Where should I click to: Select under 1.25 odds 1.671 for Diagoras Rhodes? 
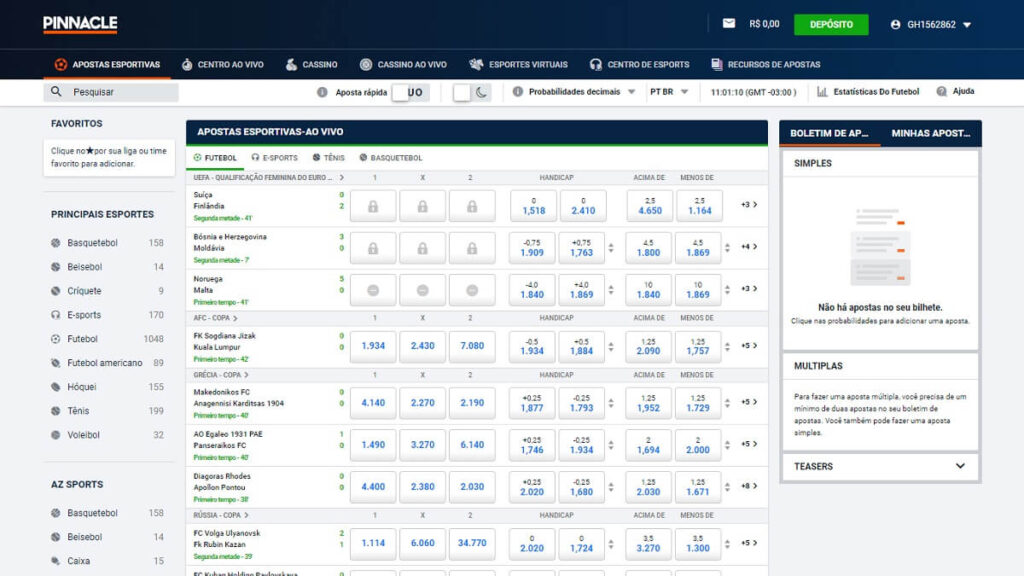698,487
